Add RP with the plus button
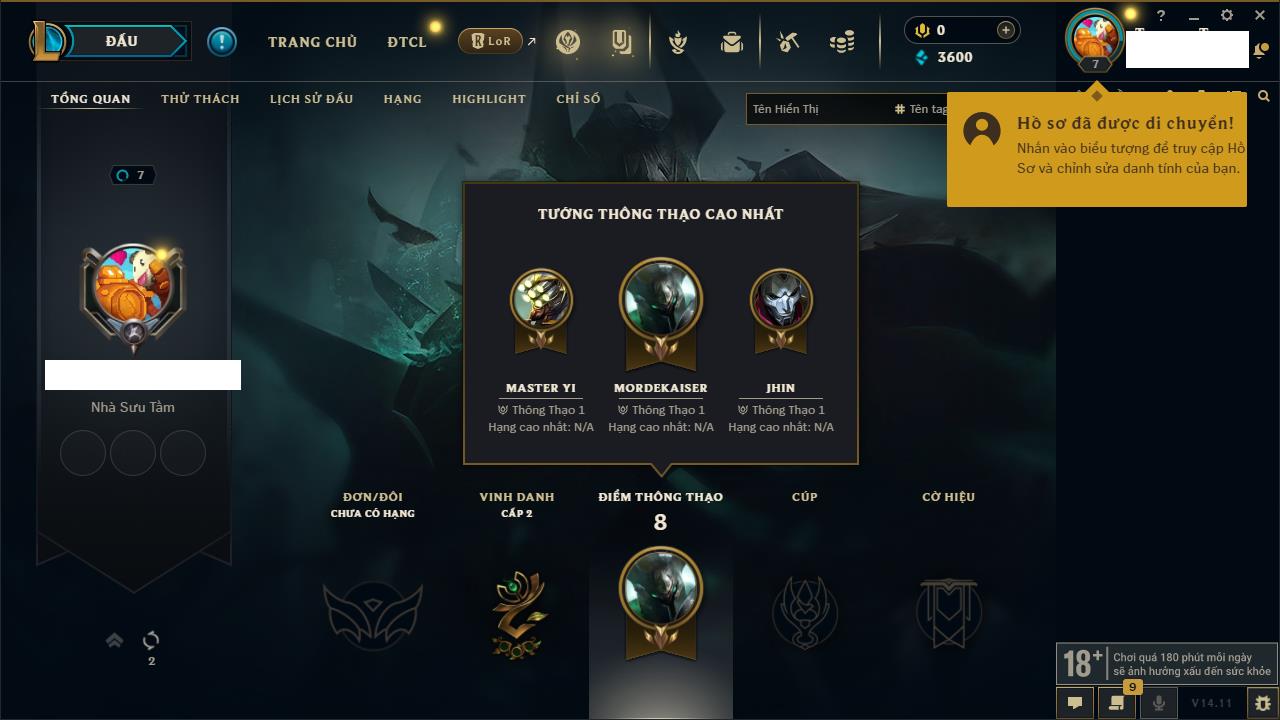Image resolution: width=1280 pixels, height=720 pixels. [1005, 30]
